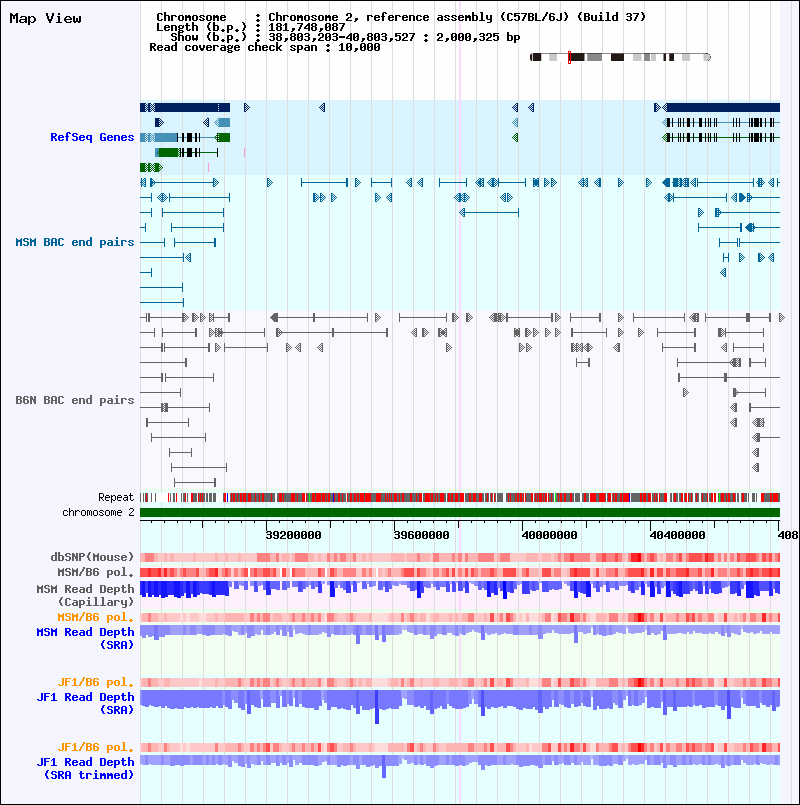Click the MSM Read Depth SRA histogram
800x805 pixels.
pyautogui.click(x=460, y=634)
